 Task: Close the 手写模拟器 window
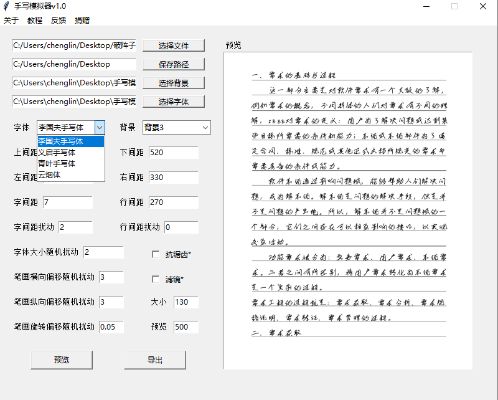(x=483, y=6)
